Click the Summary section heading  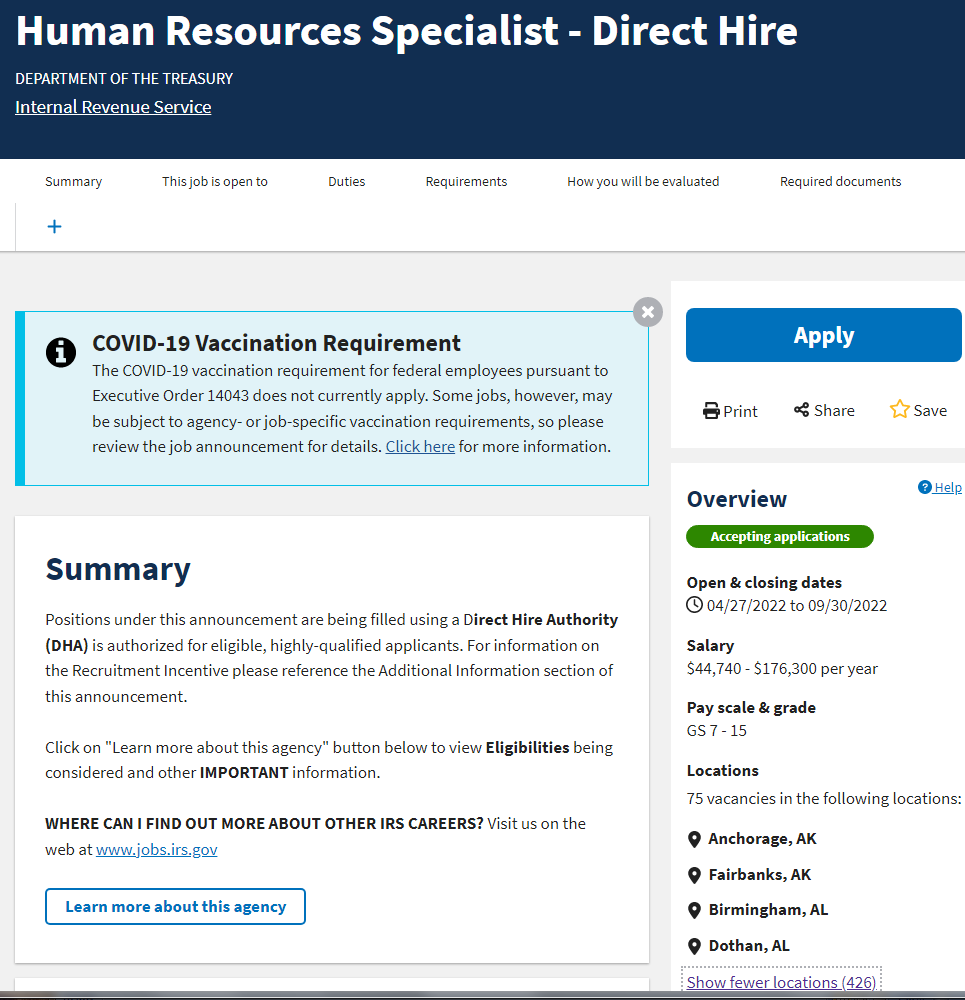tap(118, 569)
